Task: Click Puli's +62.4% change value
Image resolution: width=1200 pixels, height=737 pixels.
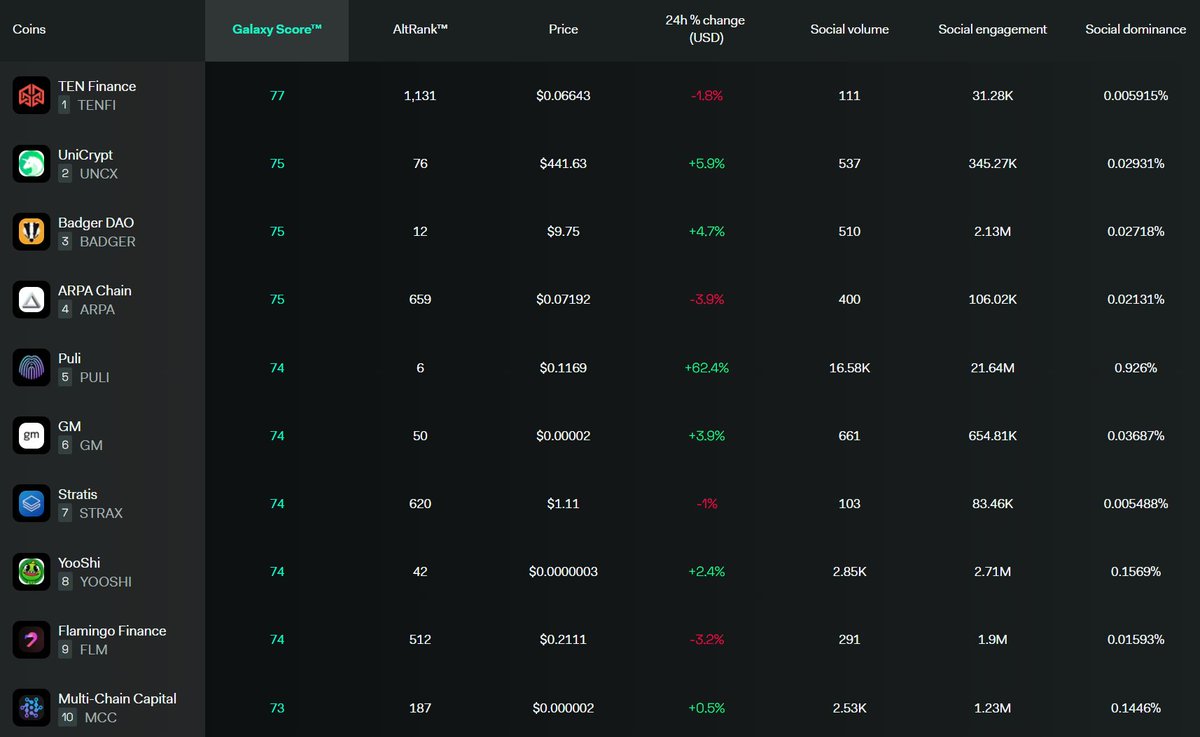Action: (706, 368)
